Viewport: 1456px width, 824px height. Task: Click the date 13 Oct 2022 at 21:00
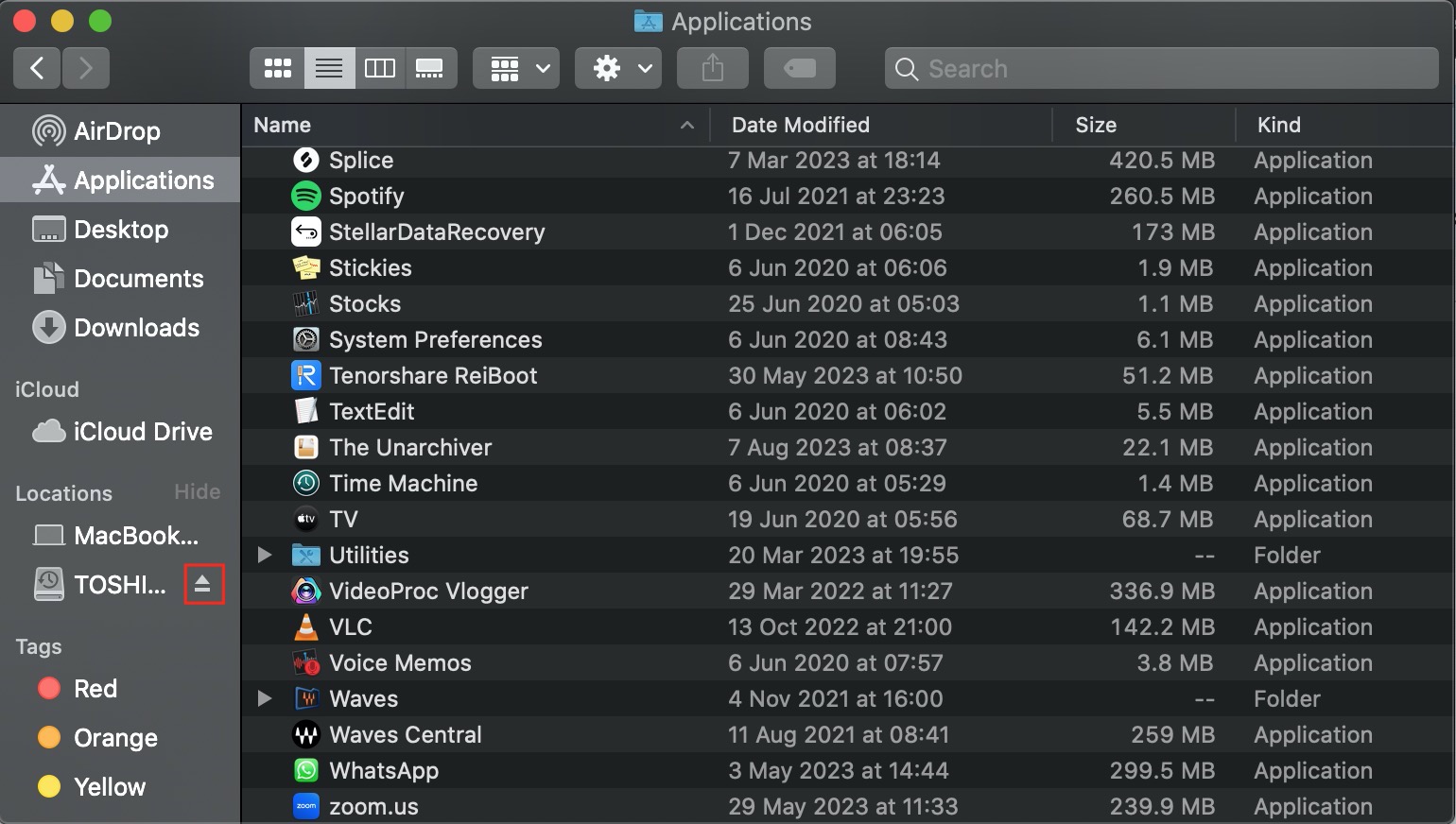[840, 627]
